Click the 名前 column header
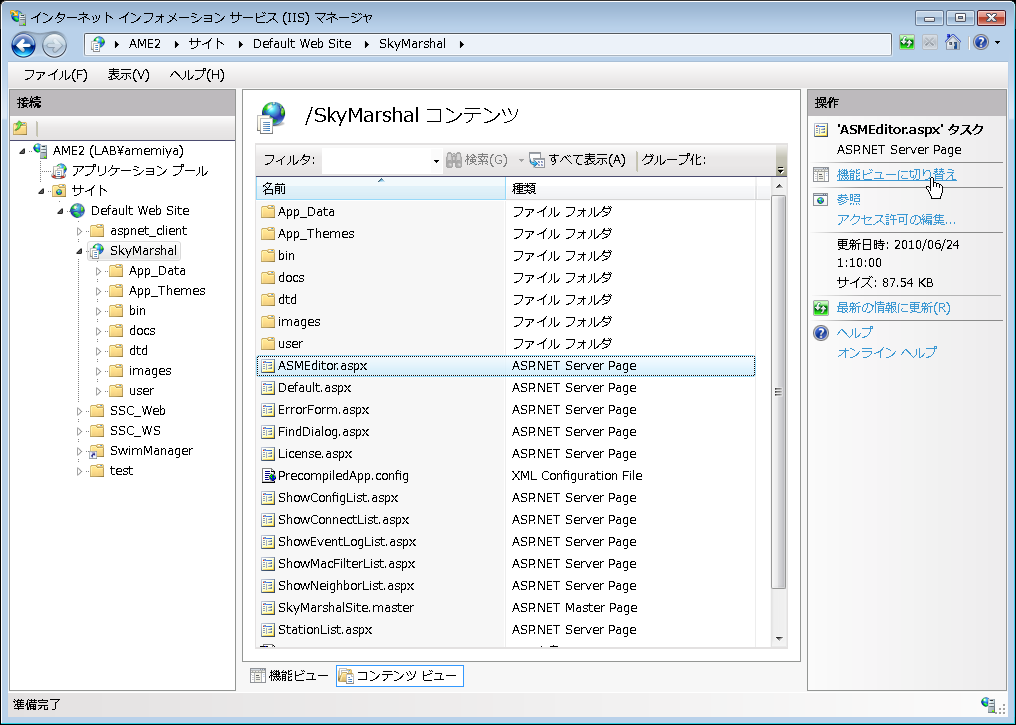Image resolution: width=1016 pixels, height=725 pixels. (x=381, y=189)
